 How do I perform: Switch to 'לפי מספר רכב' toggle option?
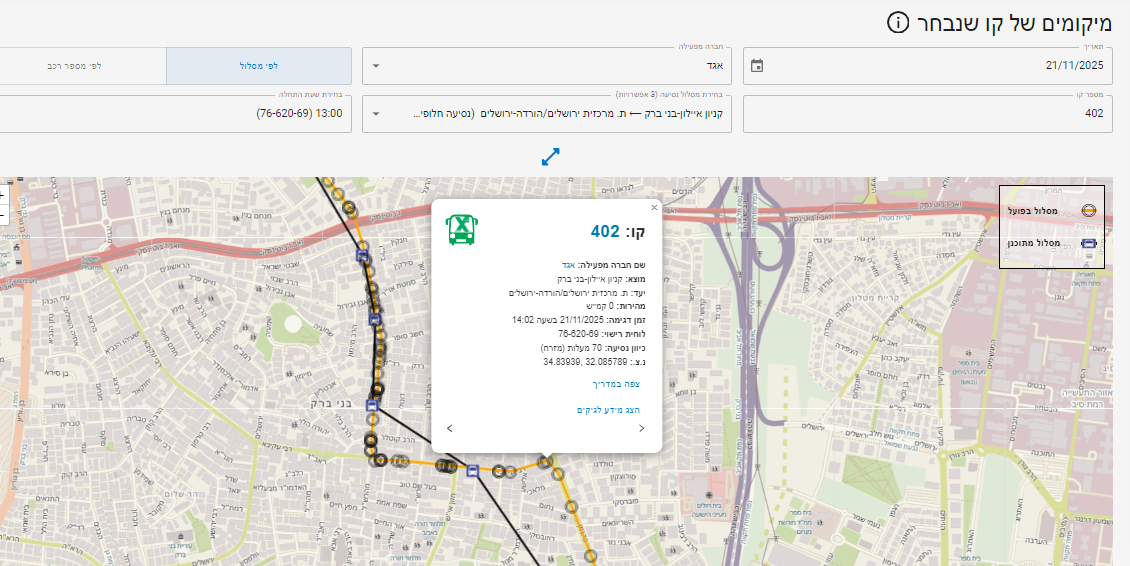75,66
